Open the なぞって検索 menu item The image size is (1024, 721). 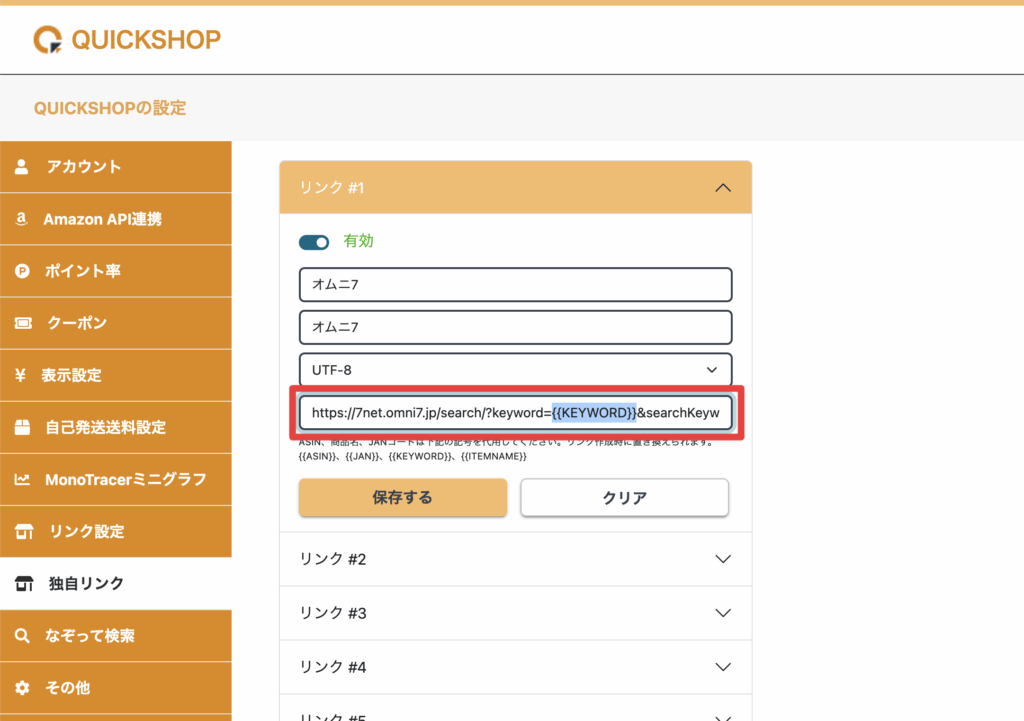tap(116, 635)
